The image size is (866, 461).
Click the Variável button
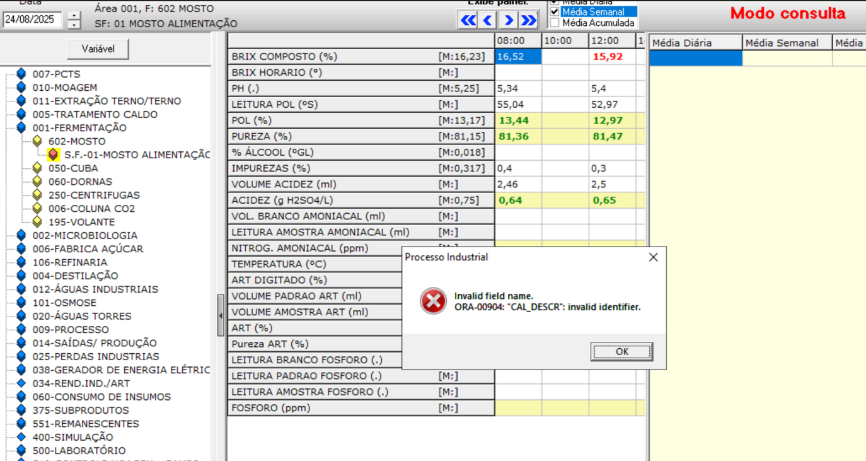(98, 49)
